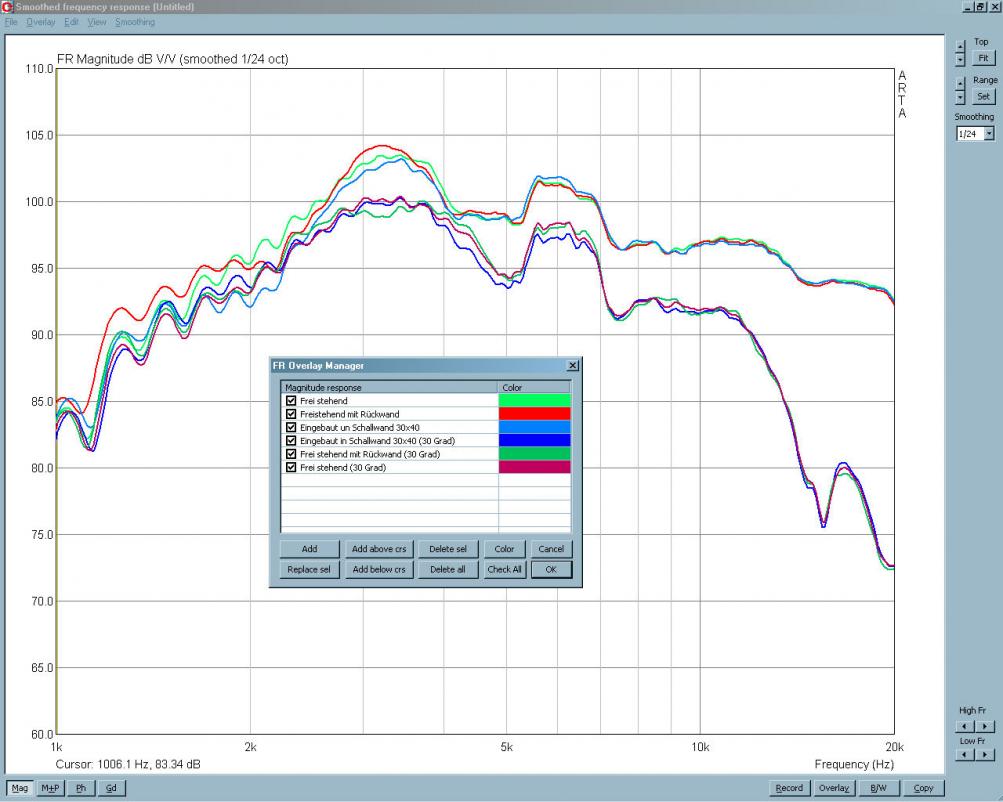The image size is (1003, 802).
Task: Select 'Freistehend mit Rückwand' row name text
Action: [349, 414]
